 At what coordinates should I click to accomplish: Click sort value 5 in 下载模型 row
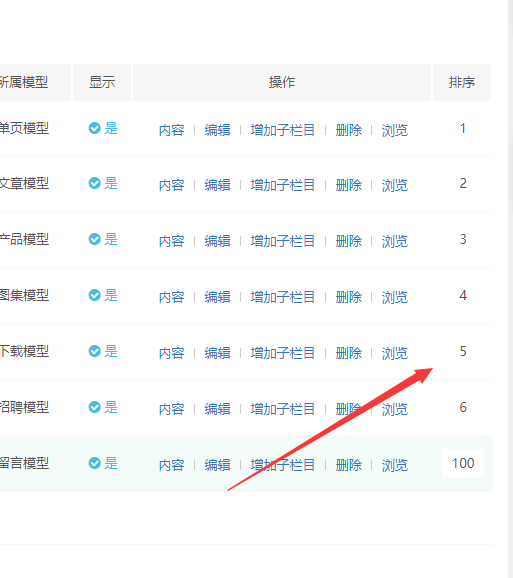pos(463,351)
